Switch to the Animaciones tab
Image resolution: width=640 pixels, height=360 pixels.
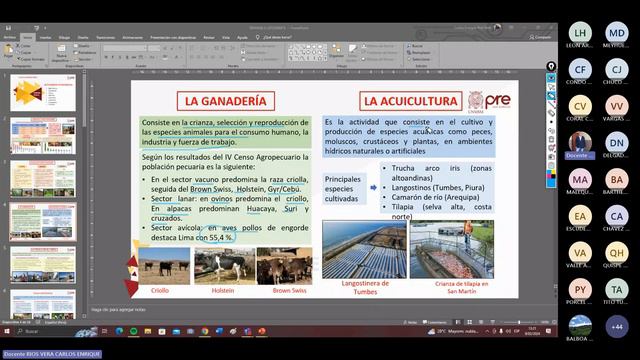(x=133, y=37)
